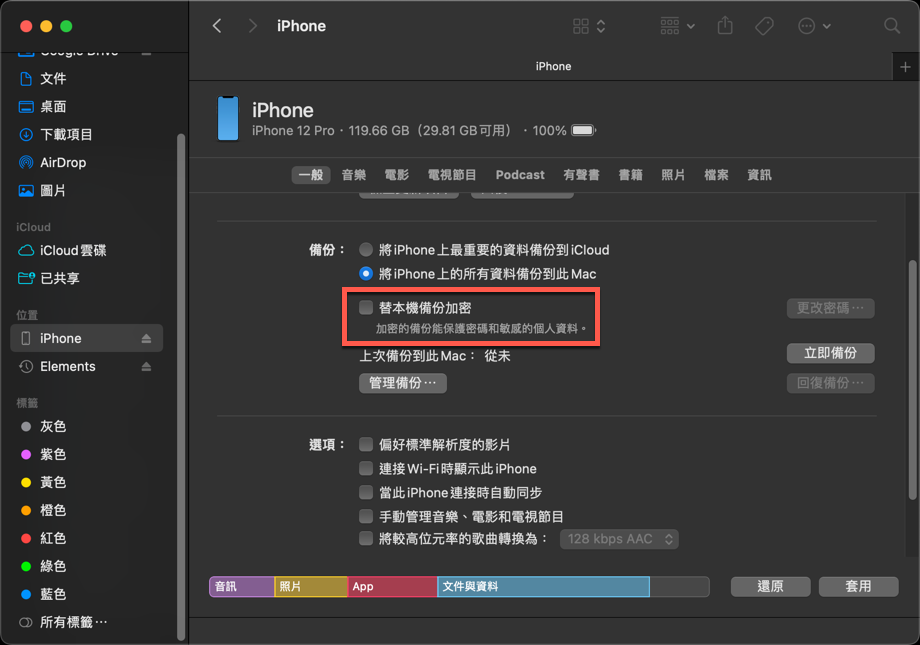
Task: Open the 128 kbps AAC dropdown
Action: 619,539
